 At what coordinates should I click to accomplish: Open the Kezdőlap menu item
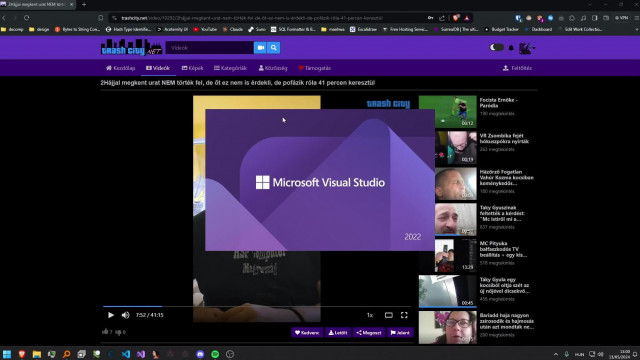pos(120,68)
